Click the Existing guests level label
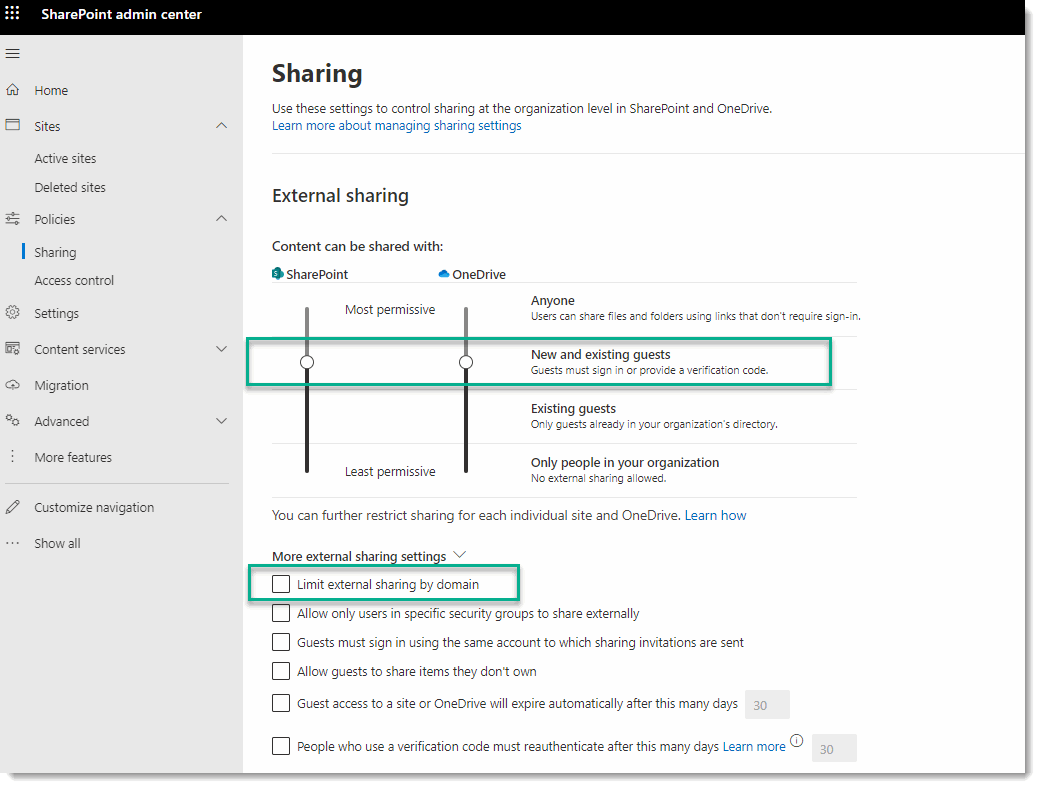The height and width of the screenshot is (788, 1040). coord(573,409)
